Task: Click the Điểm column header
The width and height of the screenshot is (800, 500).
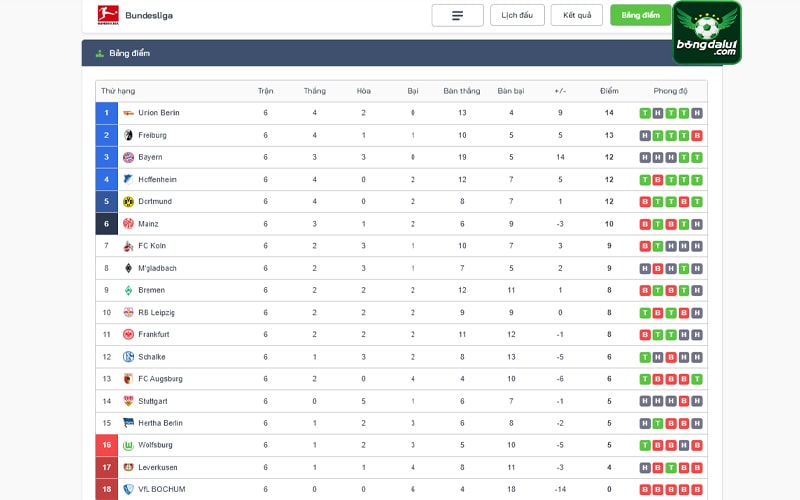Action: pyautogui.click(x=609, y=91)
